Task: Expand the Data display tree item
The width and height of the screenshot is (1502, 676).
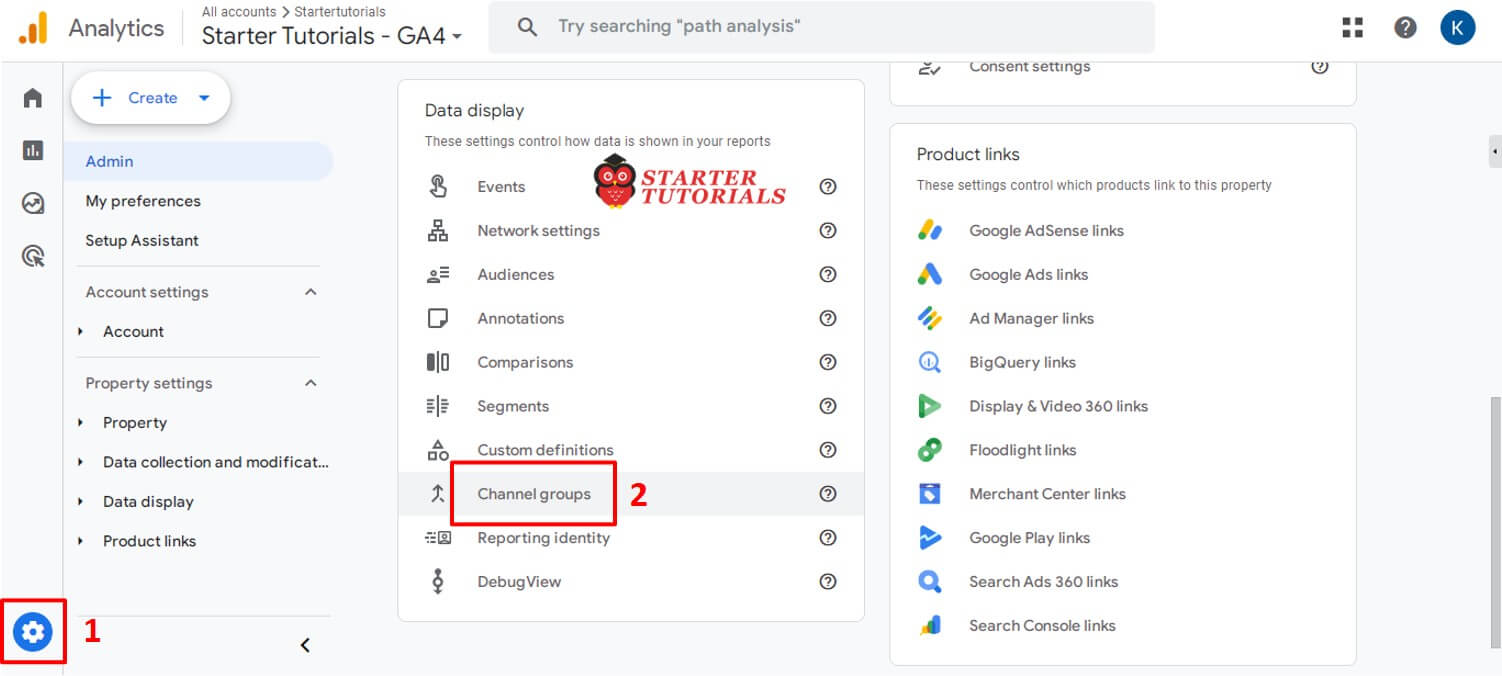Action: [x=148, y=502]
